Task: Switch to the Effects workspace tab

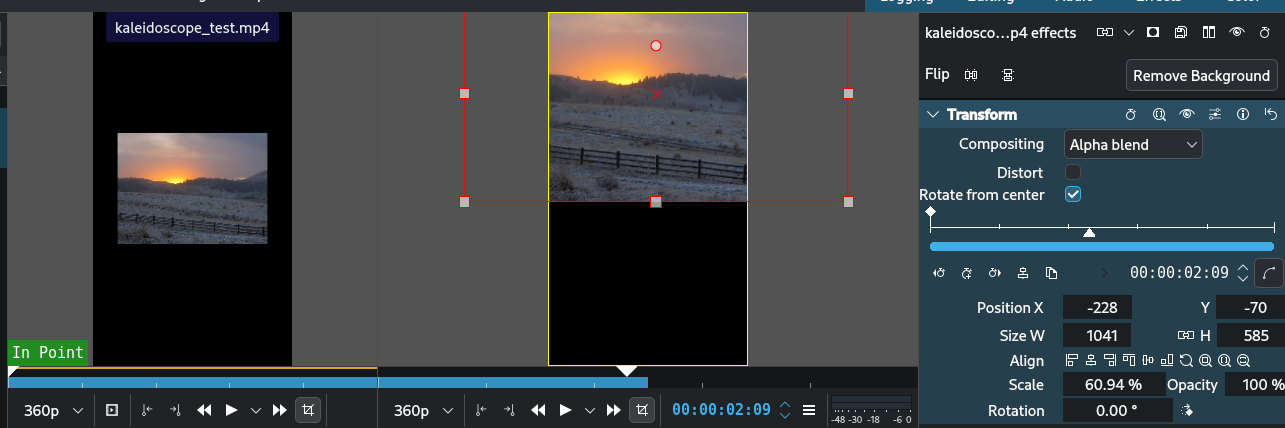Action: pos(1150,4)
